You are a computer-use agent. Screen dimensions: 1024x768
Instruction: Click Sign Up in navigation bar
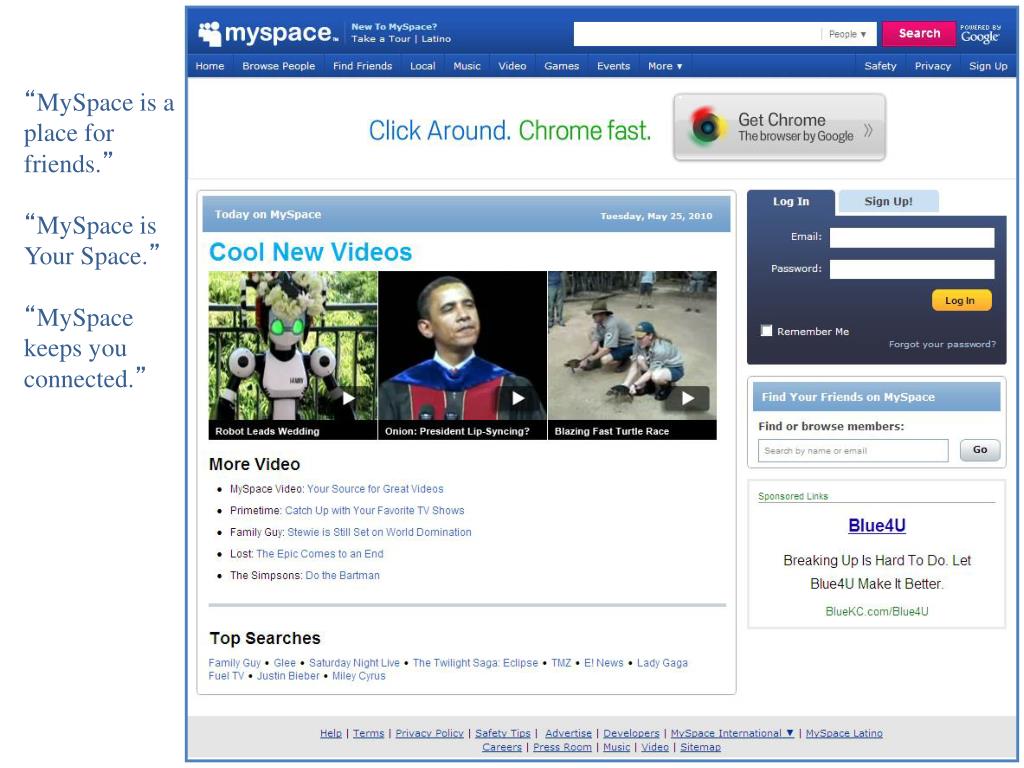(988, 66)
